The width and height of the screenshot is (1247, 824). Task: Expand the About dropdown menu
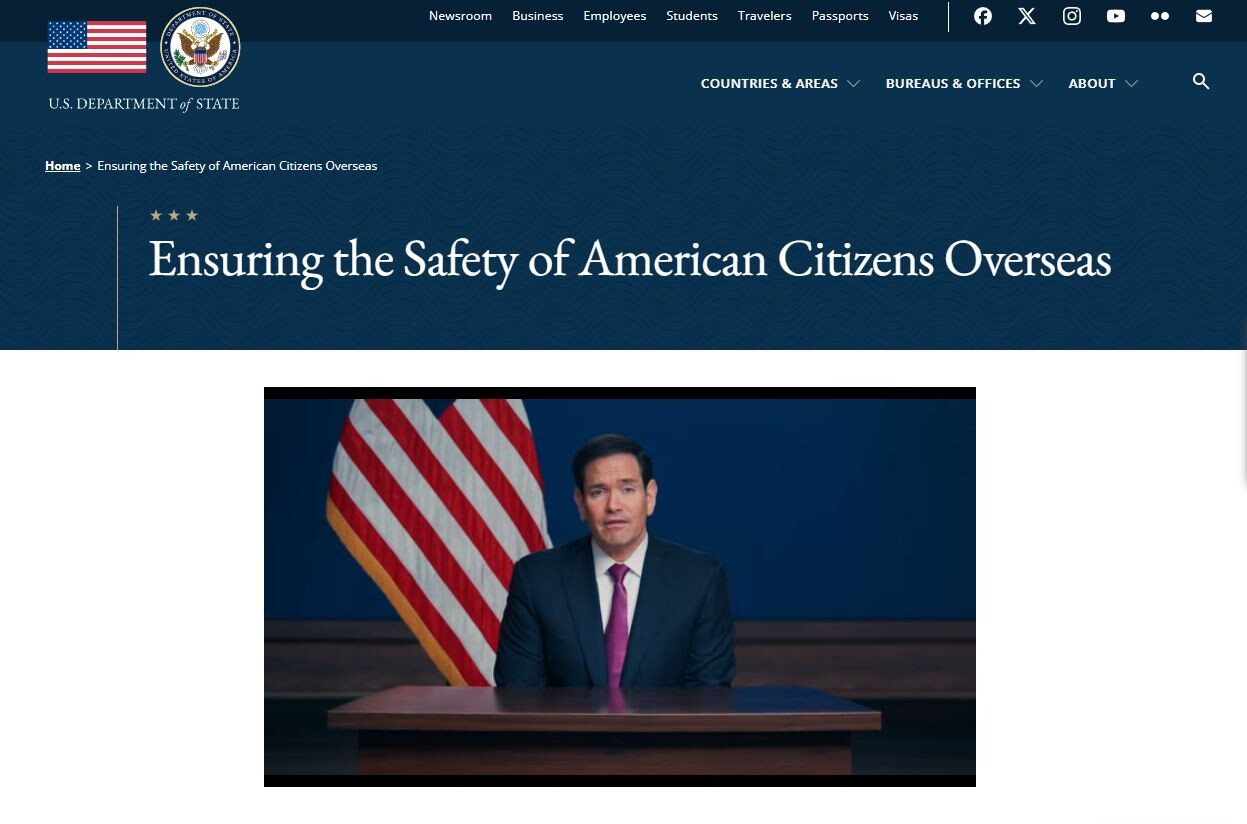click(x=1102, y=84)
